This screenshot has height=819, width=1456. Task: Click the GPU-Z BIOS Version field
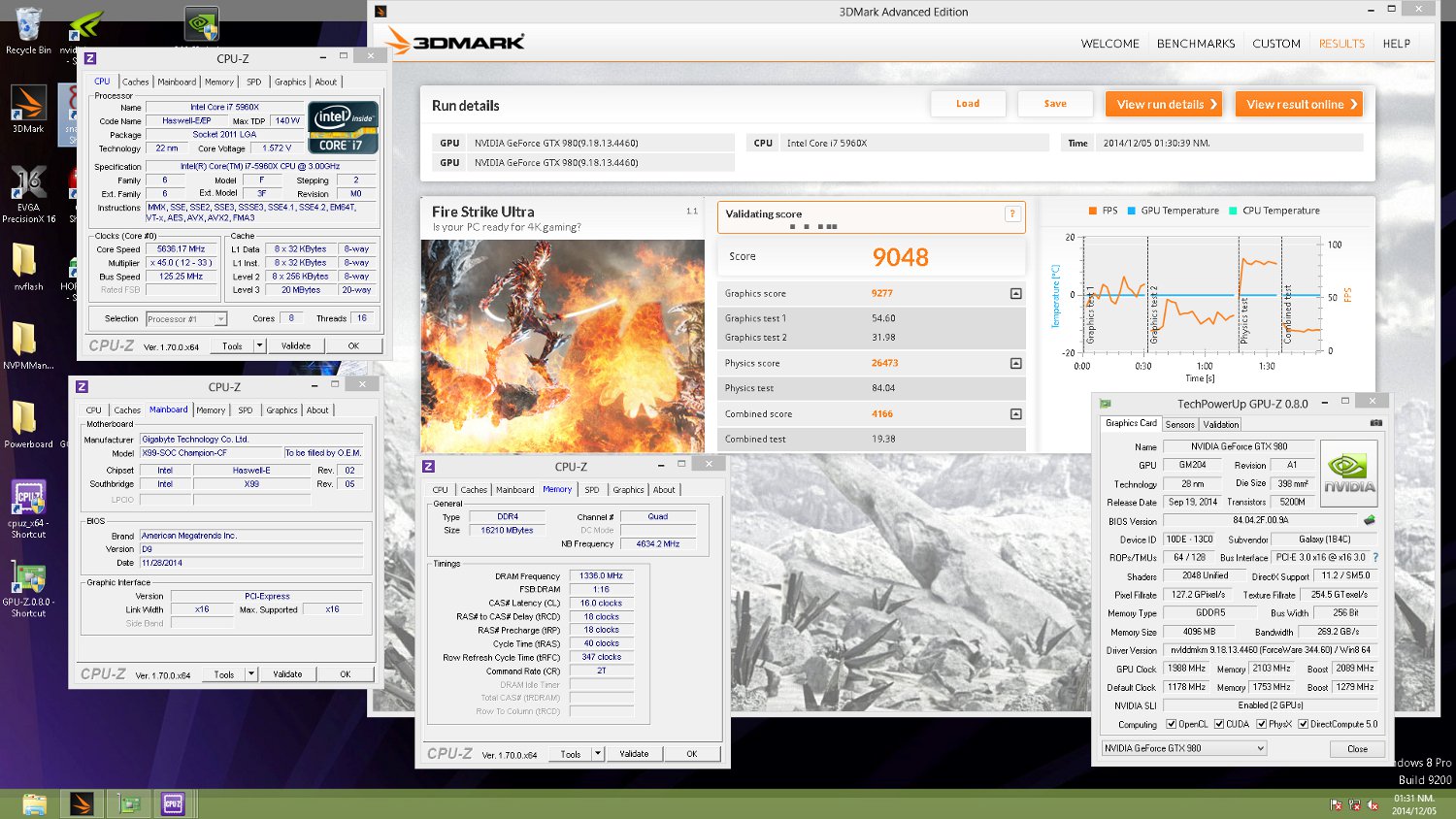[x=1260, y=520]
